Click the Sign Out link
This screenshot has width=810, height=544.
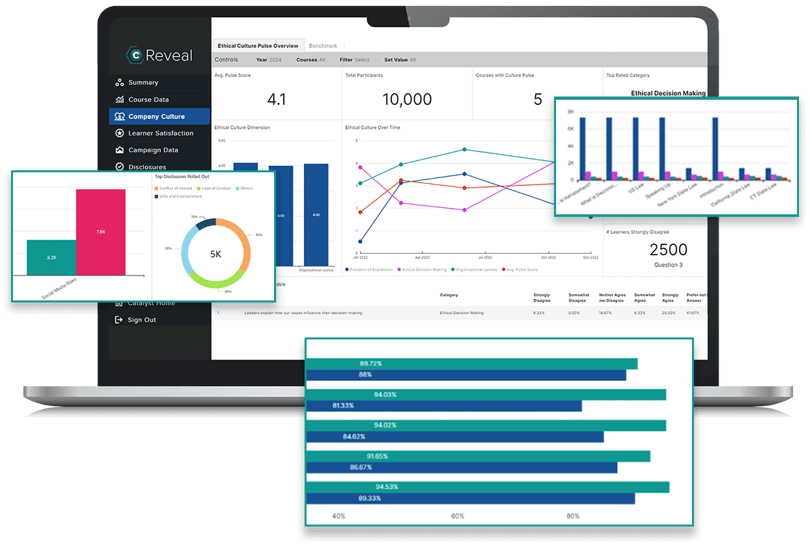point(142,320)
